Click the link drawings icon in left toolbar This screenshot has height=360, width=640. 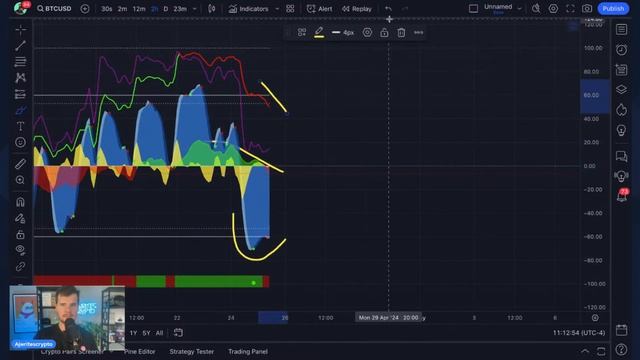(x=20, y=267)
